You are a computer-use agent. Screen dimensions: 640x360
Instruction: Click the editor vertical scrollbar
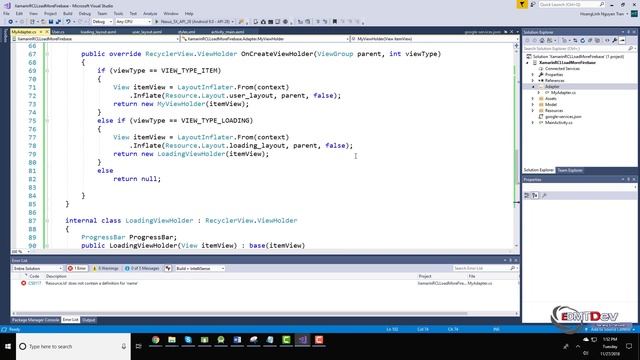pos(516,146)
